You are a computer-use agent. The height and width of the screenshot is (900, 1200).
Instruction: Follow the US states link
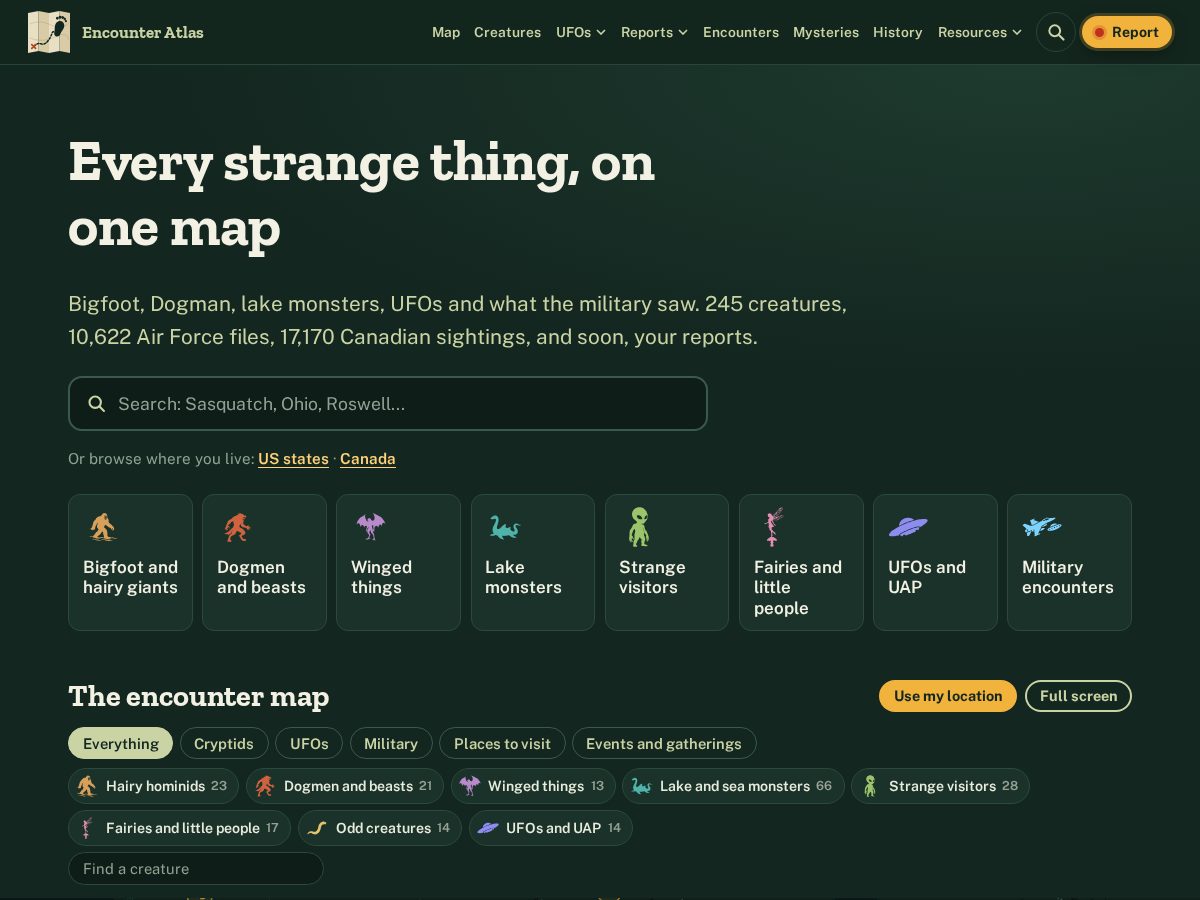293,459
